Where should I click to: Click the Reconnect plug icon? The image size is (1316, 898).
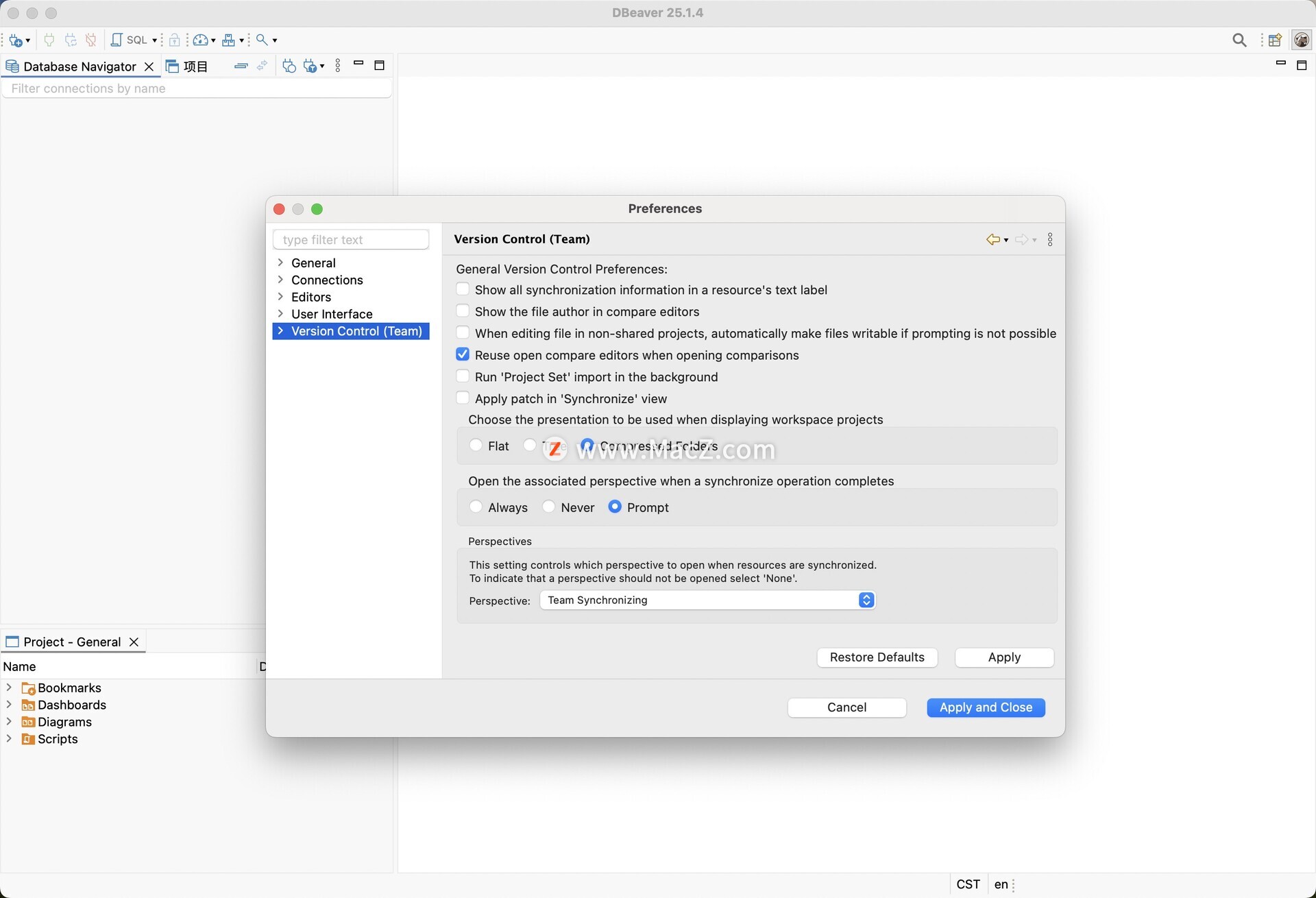(x=71, y=40)
